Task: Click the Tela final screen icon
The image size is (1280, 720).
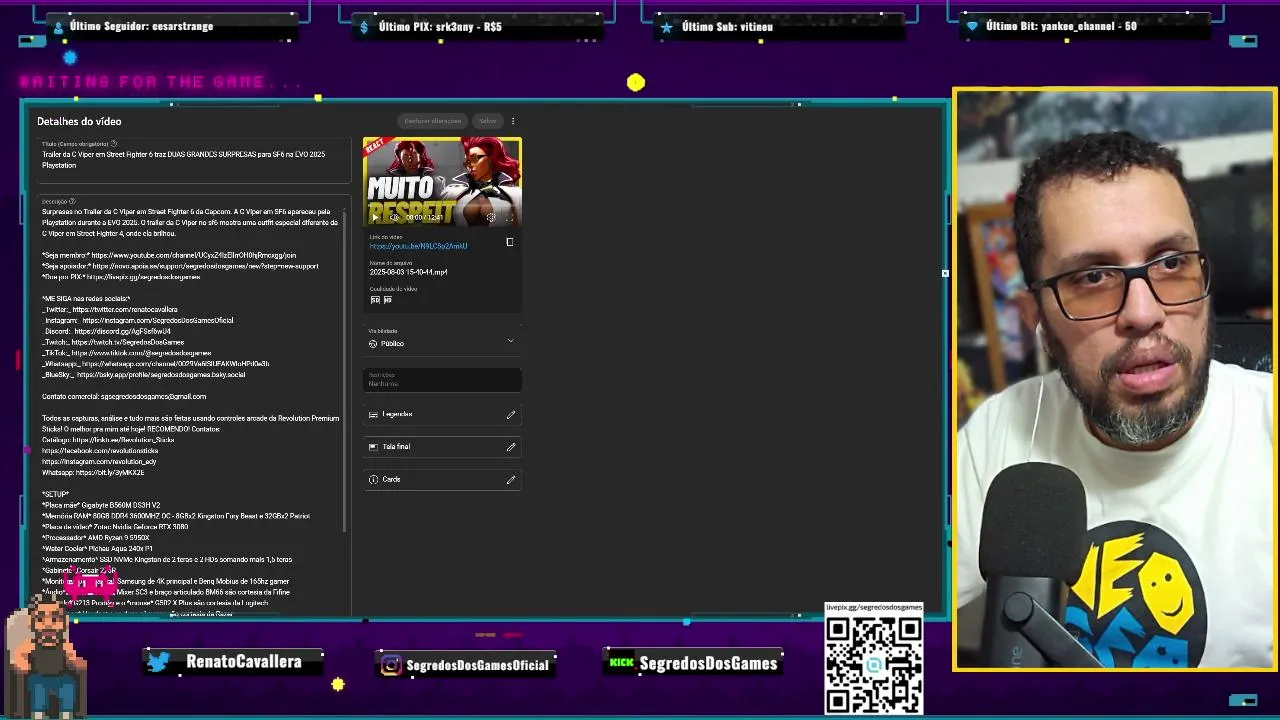Action: 373,447
